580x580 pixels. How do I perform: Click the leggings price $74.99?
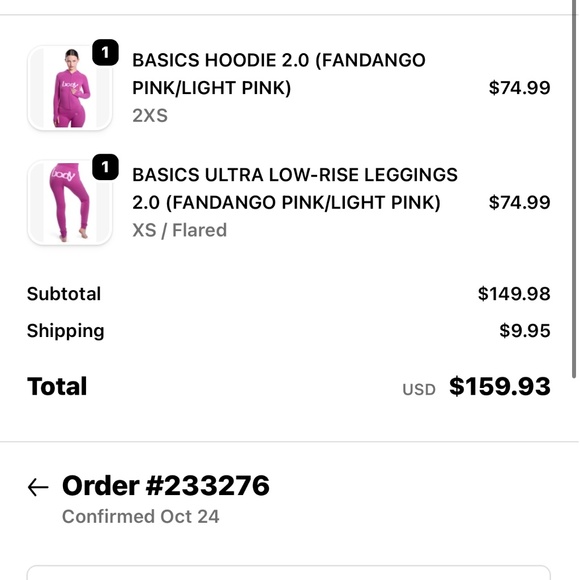pyautogui.click(x=519, y=202)
